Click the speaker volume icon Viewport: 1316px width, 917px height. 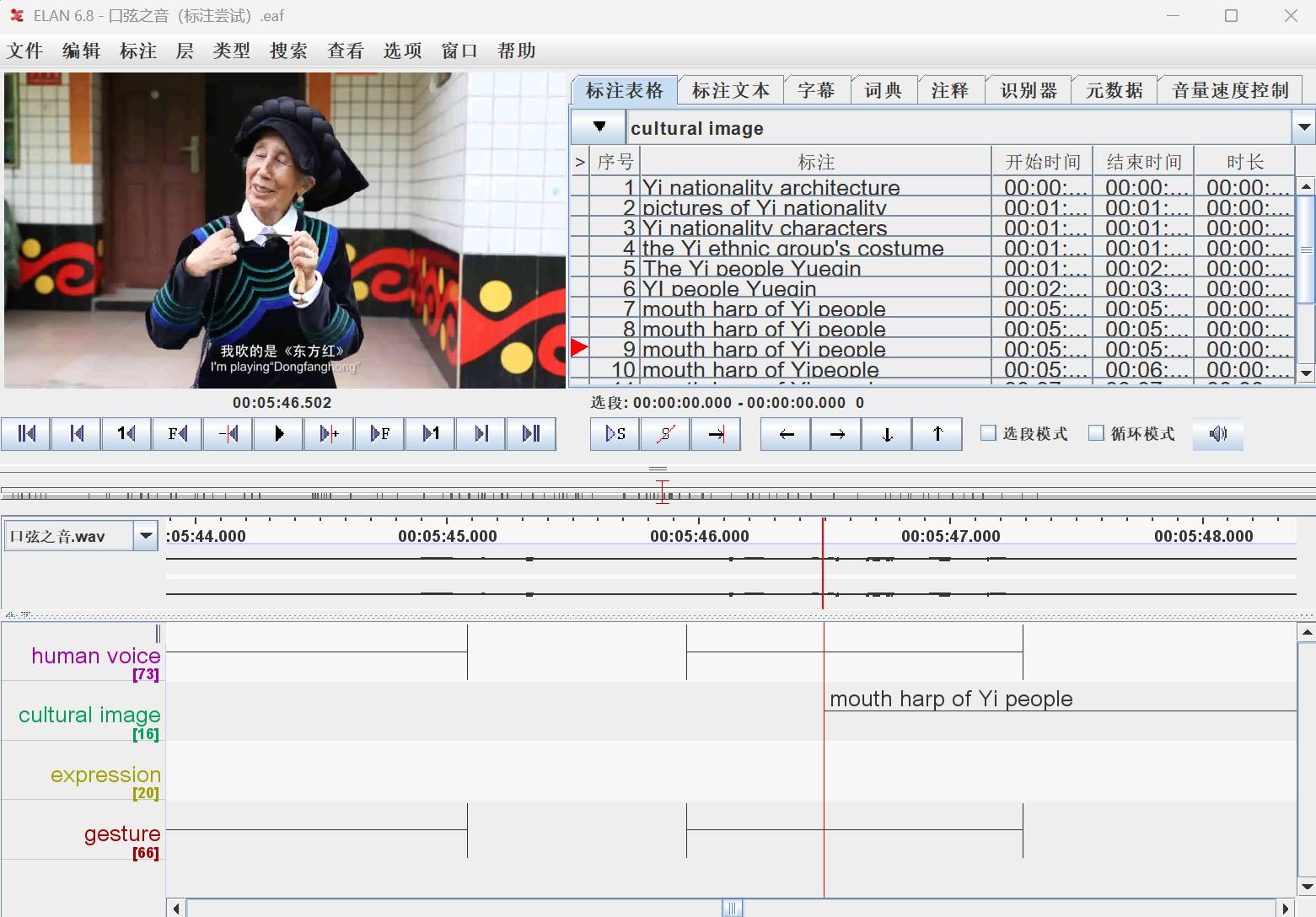[x=1217, y=434]
